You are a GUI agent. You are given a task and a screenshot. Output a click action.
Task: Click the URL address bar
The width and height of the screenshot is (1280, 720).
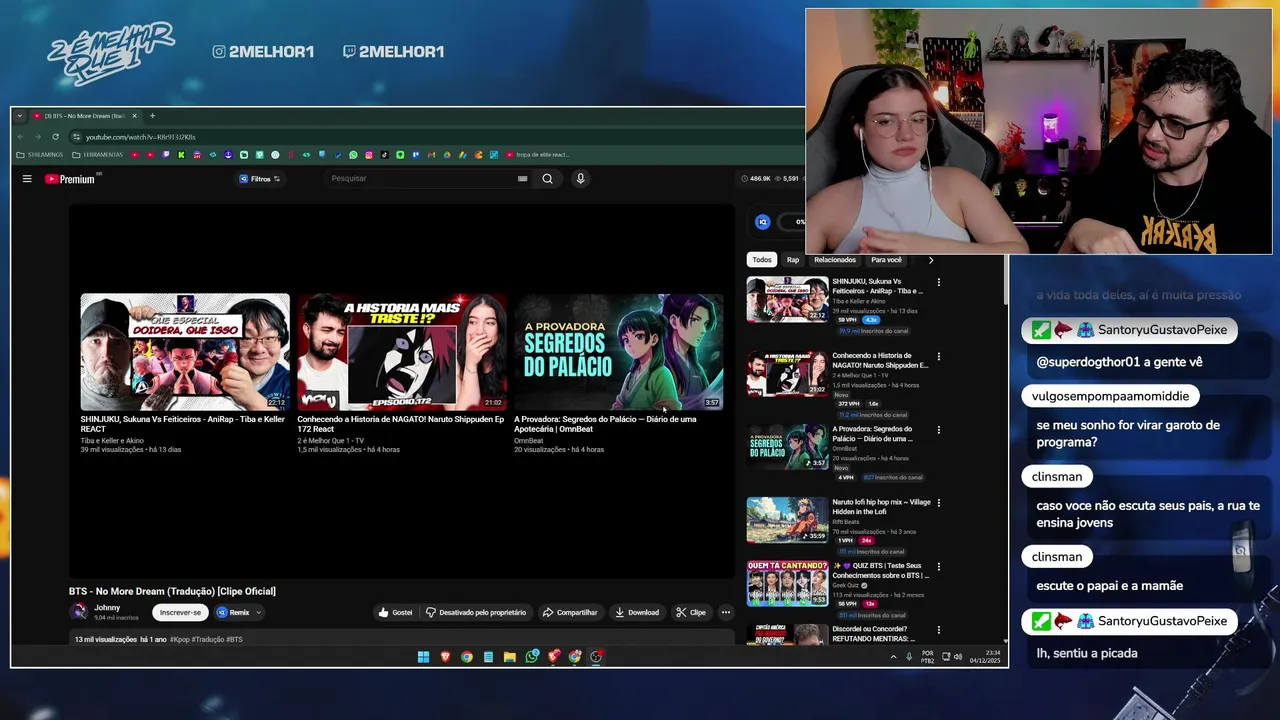pos(430,136)
